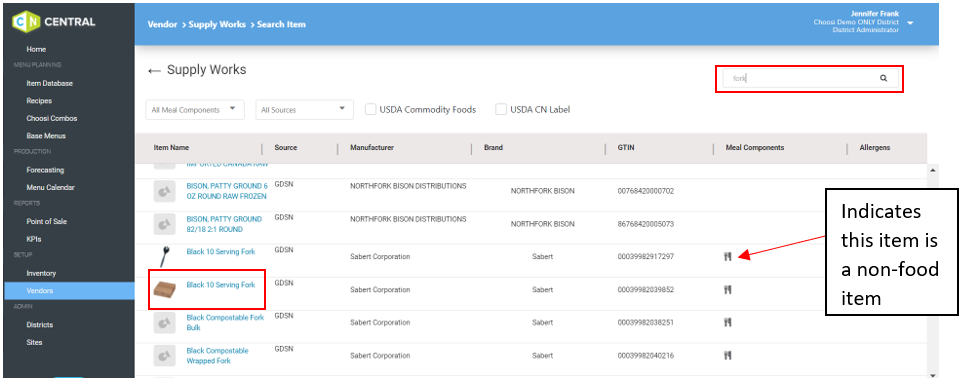
Task: Open Black 10 Serving Fork link, GTIN 00039982039852
Action: (x=221, y=285)
